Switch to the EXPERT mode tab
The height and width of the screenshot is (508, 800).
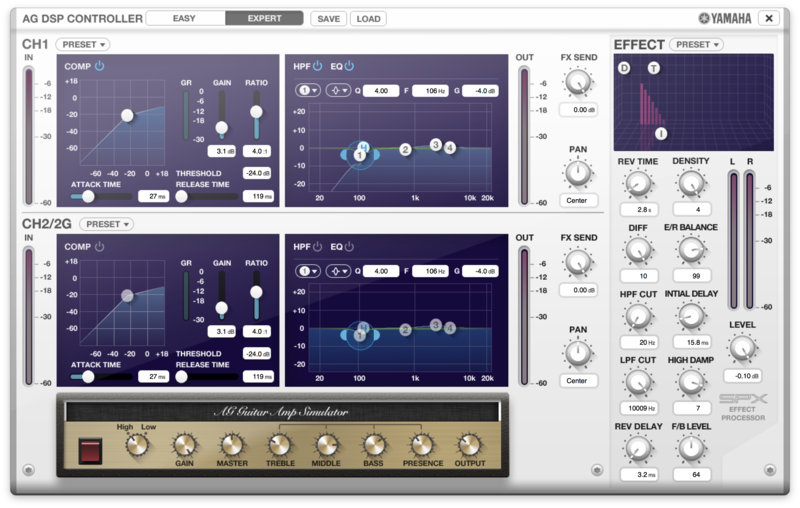pos(264,18)
